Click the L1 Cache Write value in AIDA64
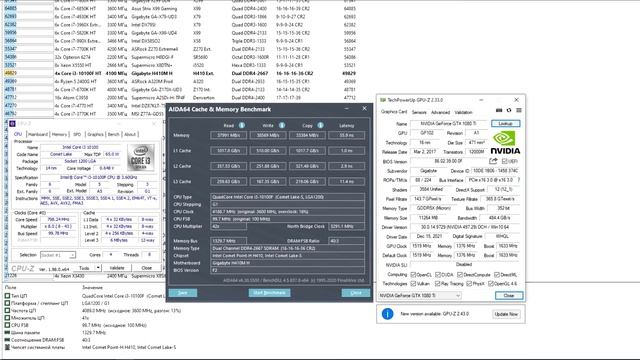 pyautogui.click(x=268, y=151)
